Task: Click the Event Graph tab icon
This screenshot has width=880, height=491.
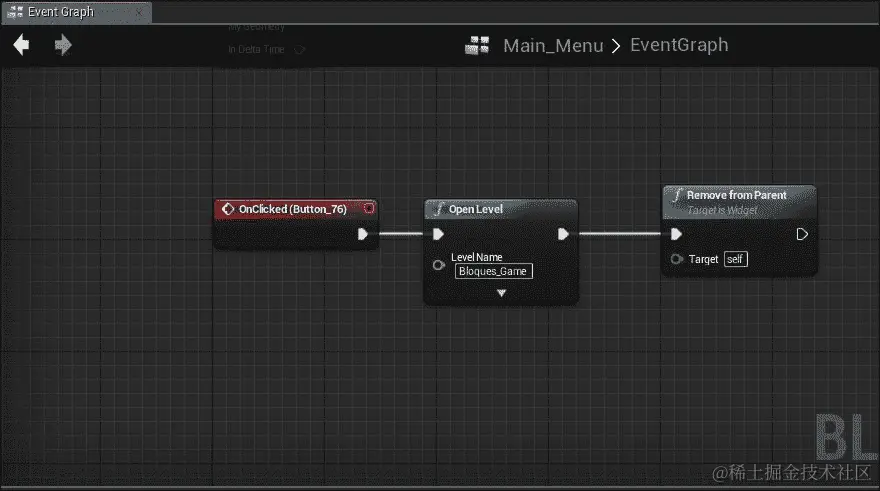Action: click(15, 12)
